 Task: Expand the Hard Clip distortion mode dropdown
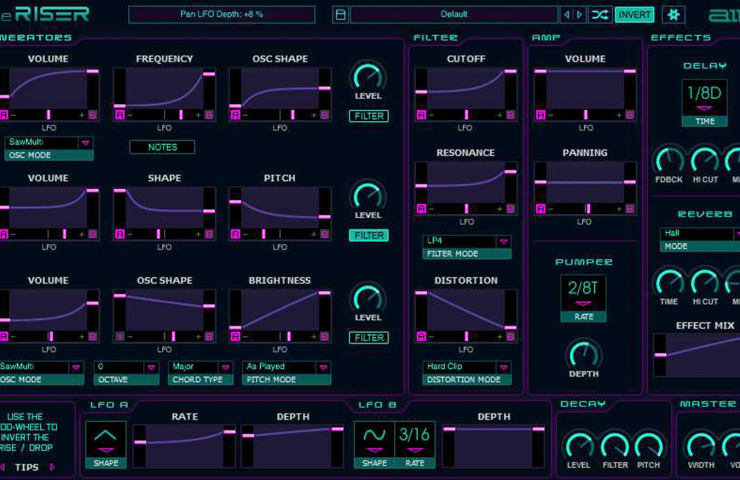pos(466,367)
